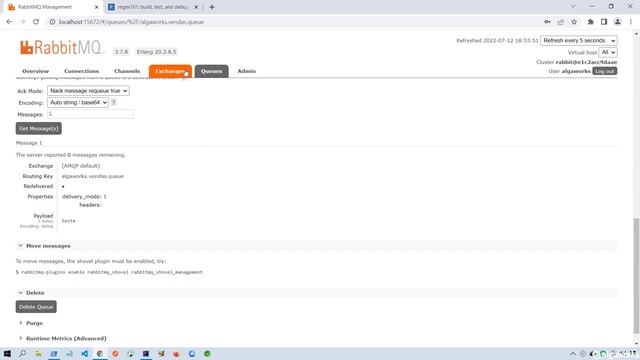Open the Chrome profile avatar
The image size is (640, 360).
(x=618, y=22)
